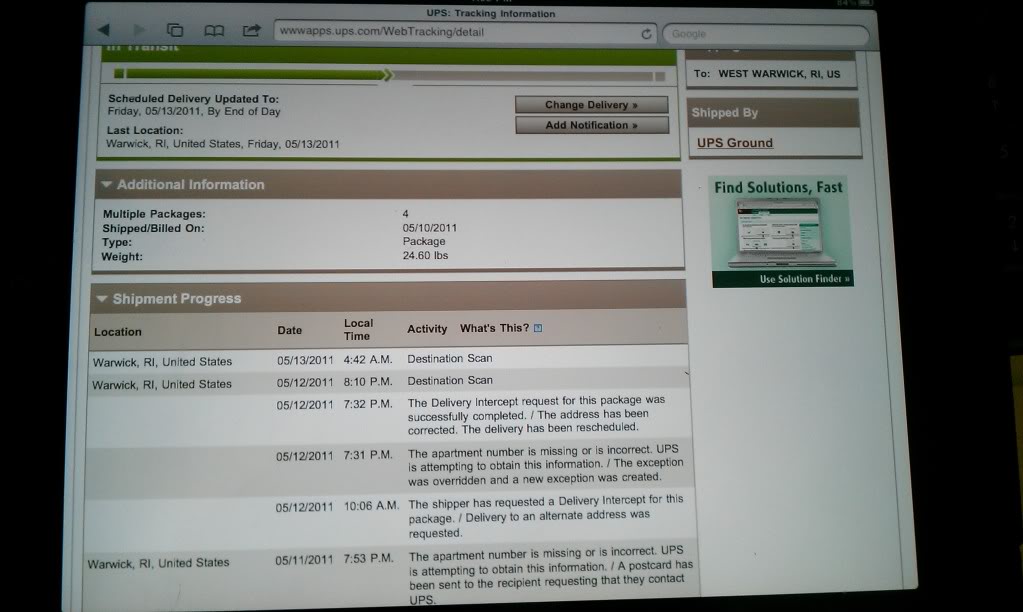
Task: Click the 05/13/2011 date in first row
Action: (305, 360)
